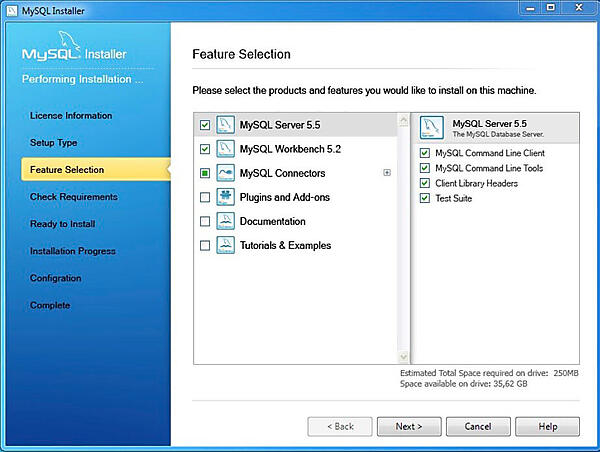Uncheck MySQL Command Line Client feature
Screen dimensions: 600x452
click(x=425, y=153)
